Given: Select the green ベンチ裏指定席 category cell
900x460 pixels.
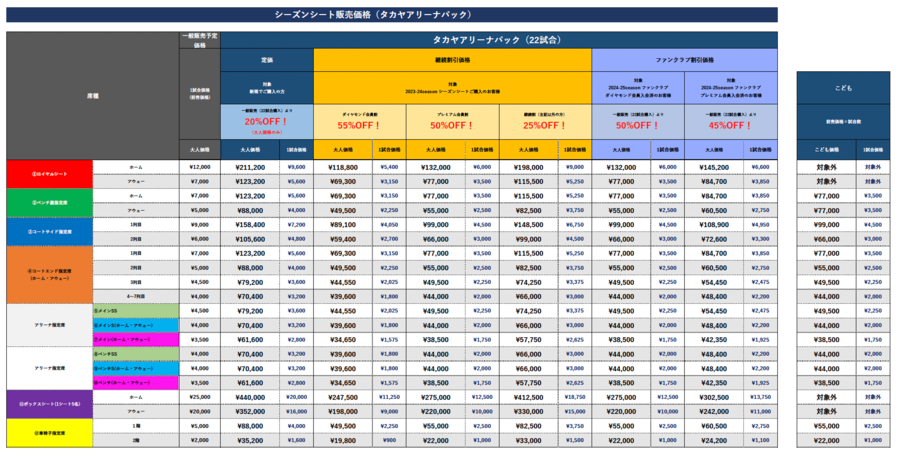Looking at the screenshot, I should click(50, 203).
